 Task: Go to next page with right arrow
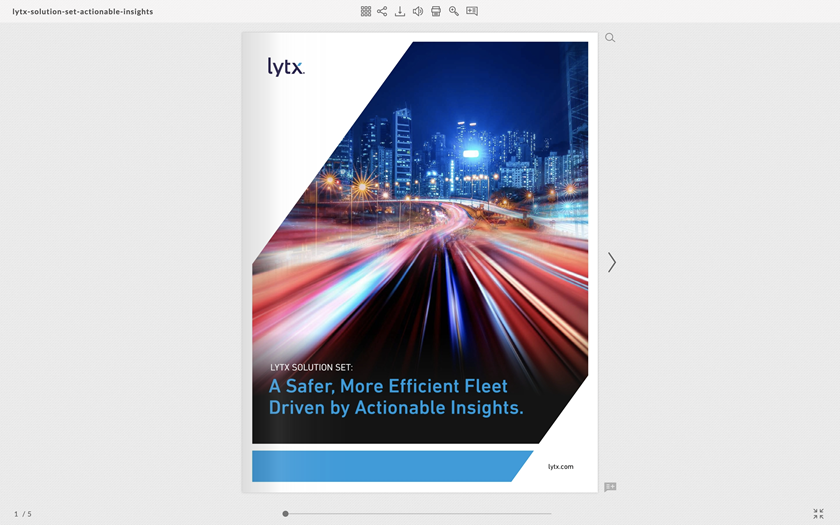click(612, 262)
